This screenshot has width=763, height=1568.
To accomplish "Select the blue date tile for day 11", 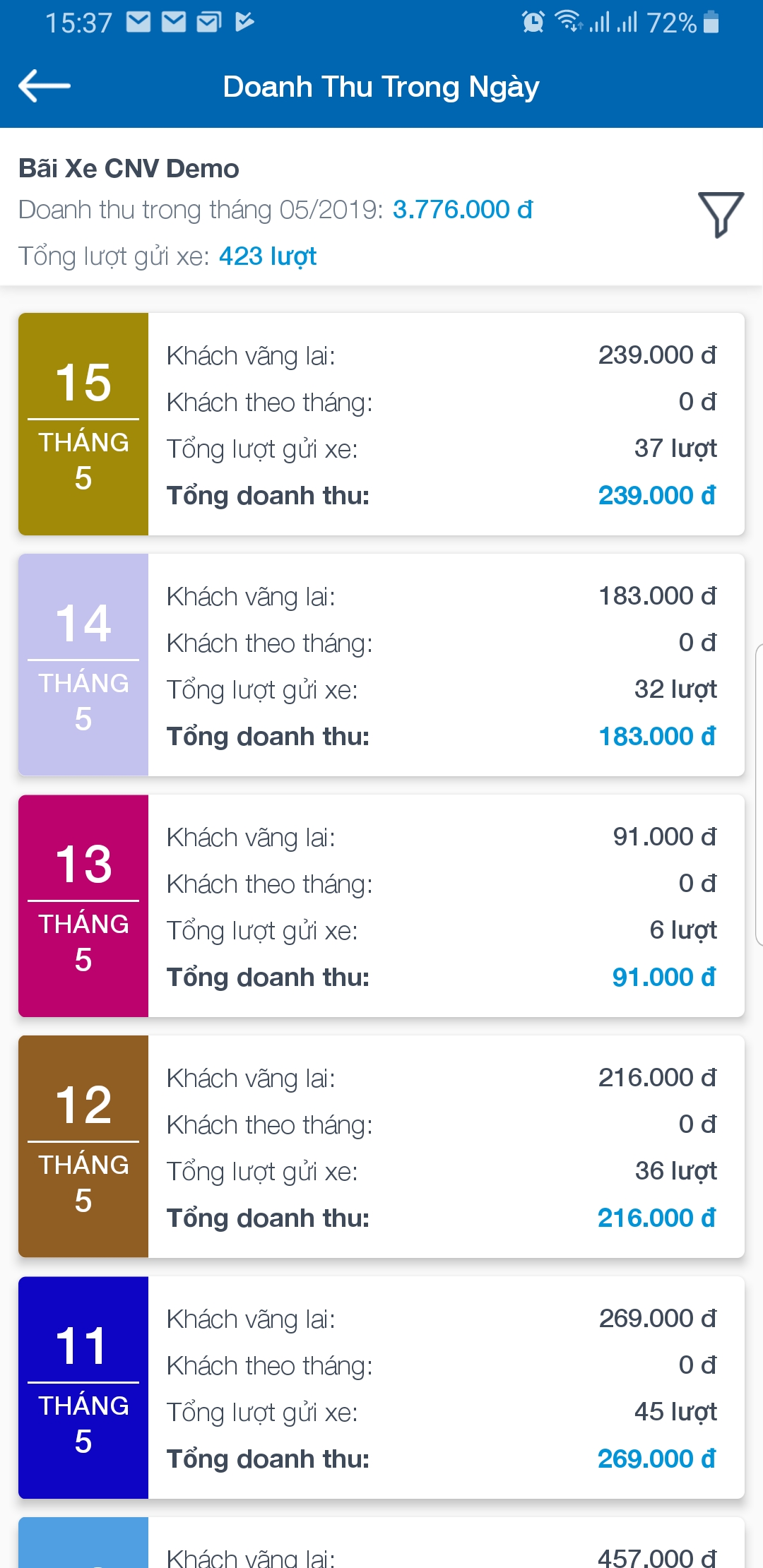I will pos(83,1387).
